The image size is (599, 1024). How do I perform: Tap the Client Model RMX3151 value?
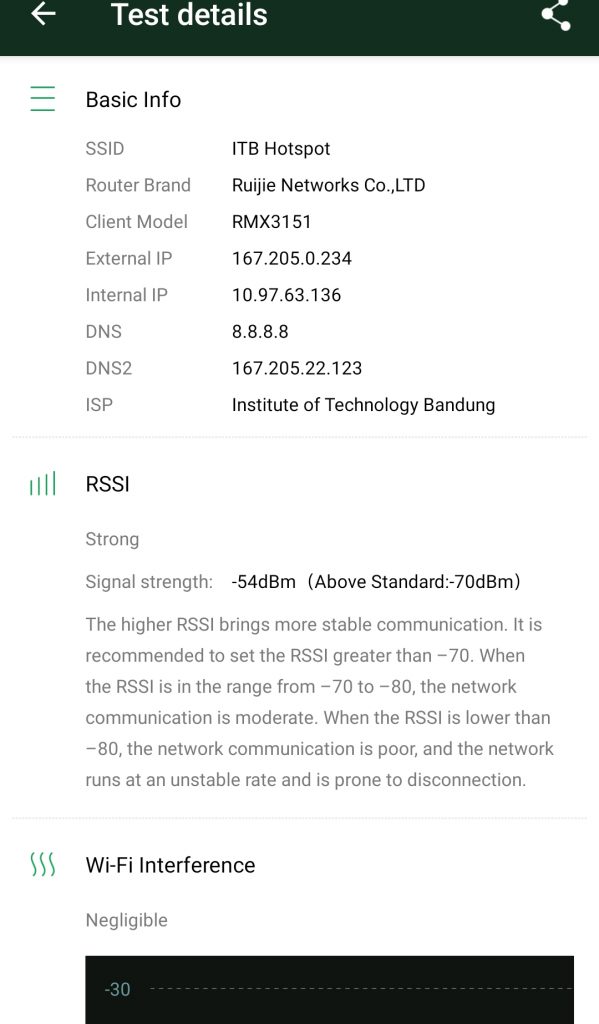pyautogui.click(x=272, y=222)
